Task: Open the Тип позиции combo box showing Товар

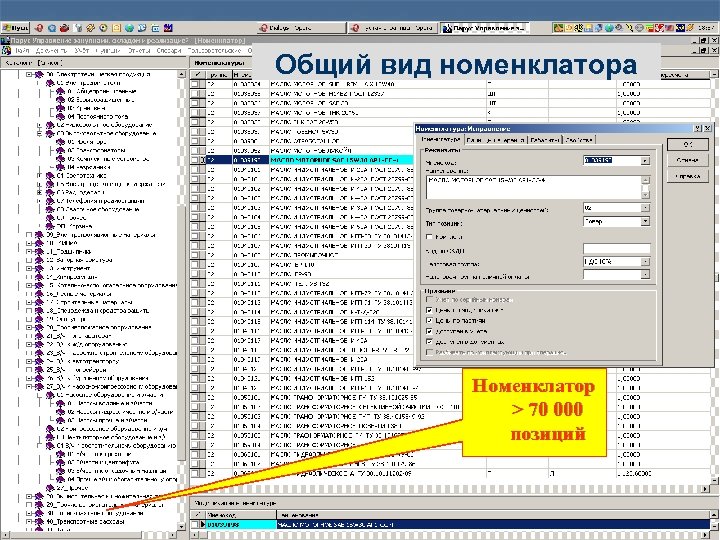Action: point(646,221)
